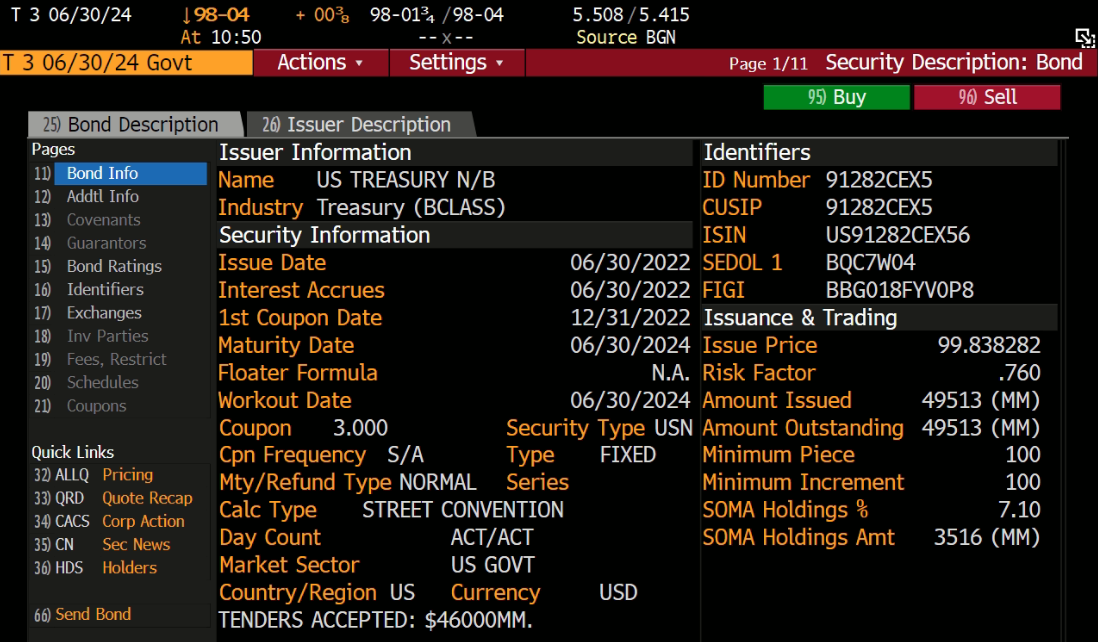The height and width of the screenshot is (642, 1098).
Task: Click the Cpn Frequency value S/A
Action: click(x=405, y=455)
